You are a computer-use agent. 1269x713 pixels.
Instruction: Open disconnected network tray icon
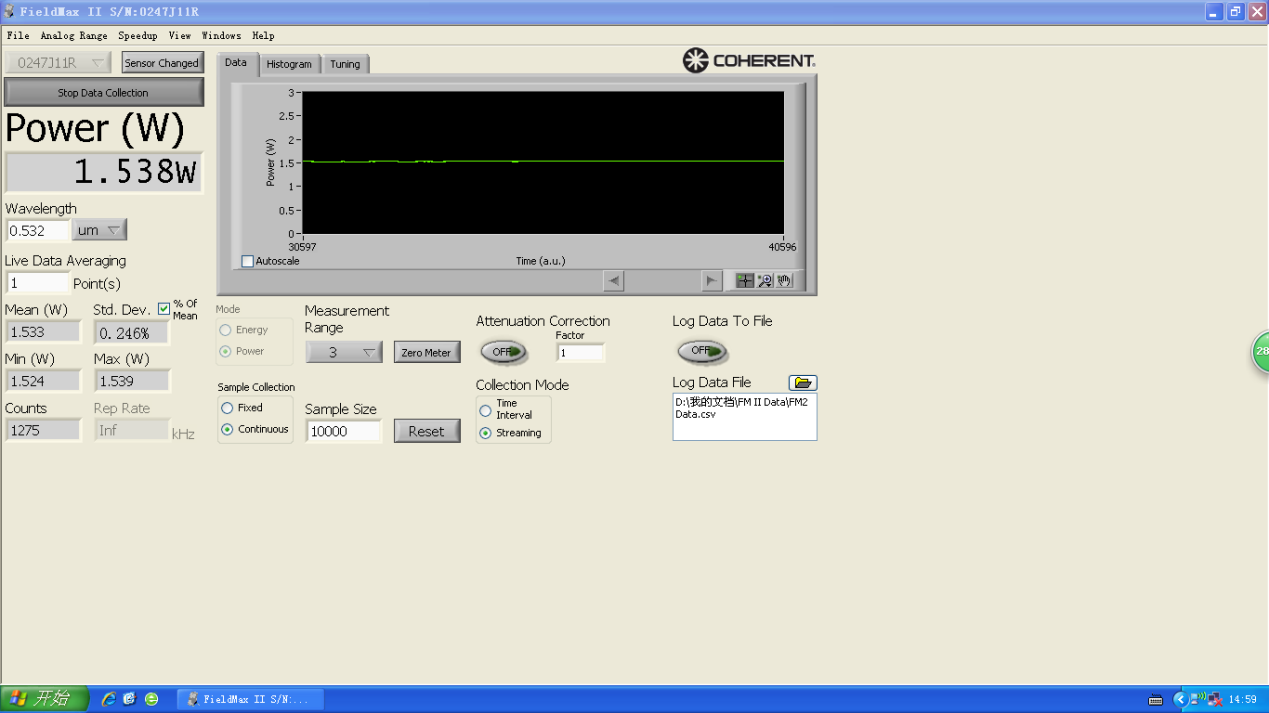click(1215, 700)
